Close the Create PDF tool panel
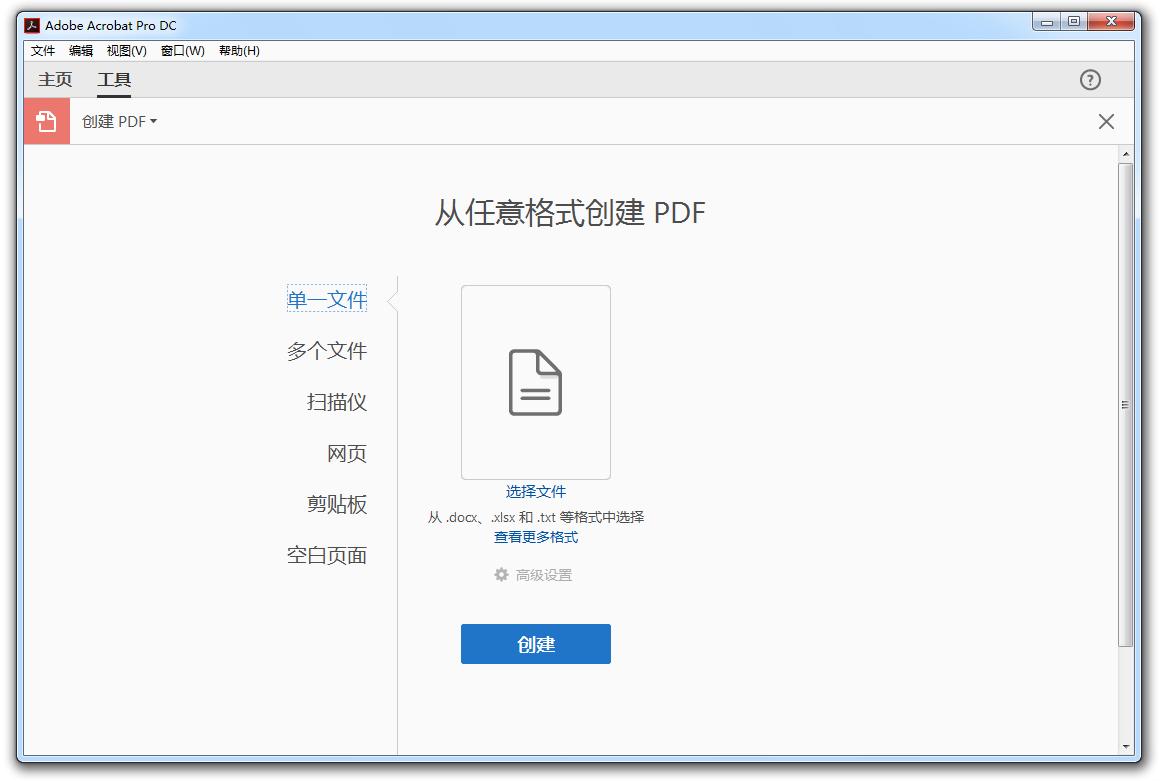1162x781 pixels. tap(1106, 122)
